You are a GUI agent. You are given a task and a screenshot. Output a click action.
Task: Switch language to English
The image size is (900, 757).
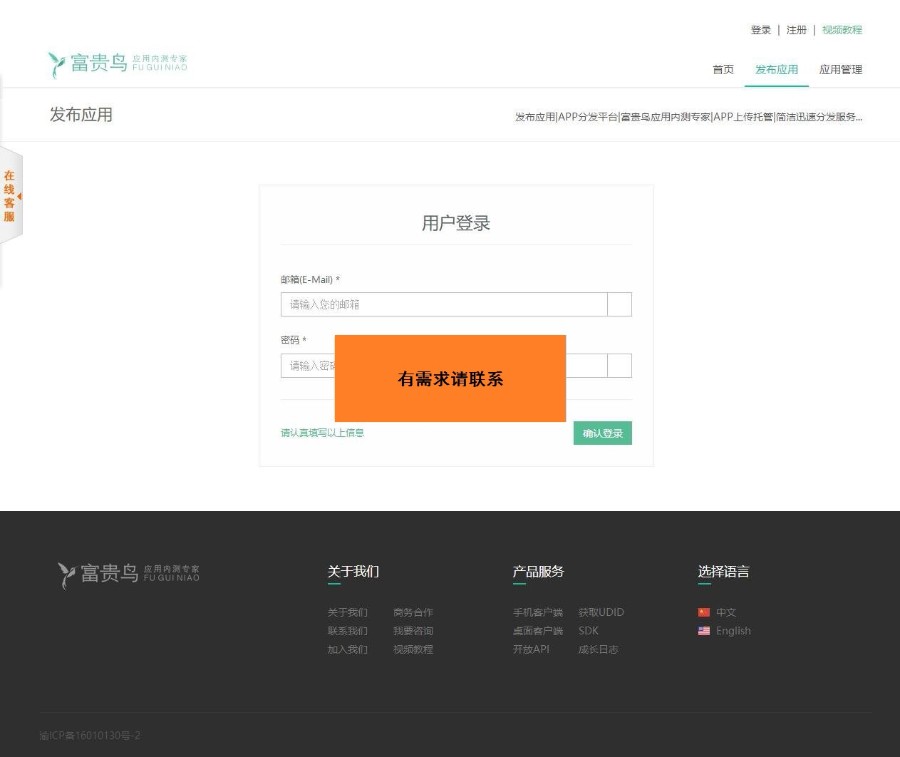(733, 631)
